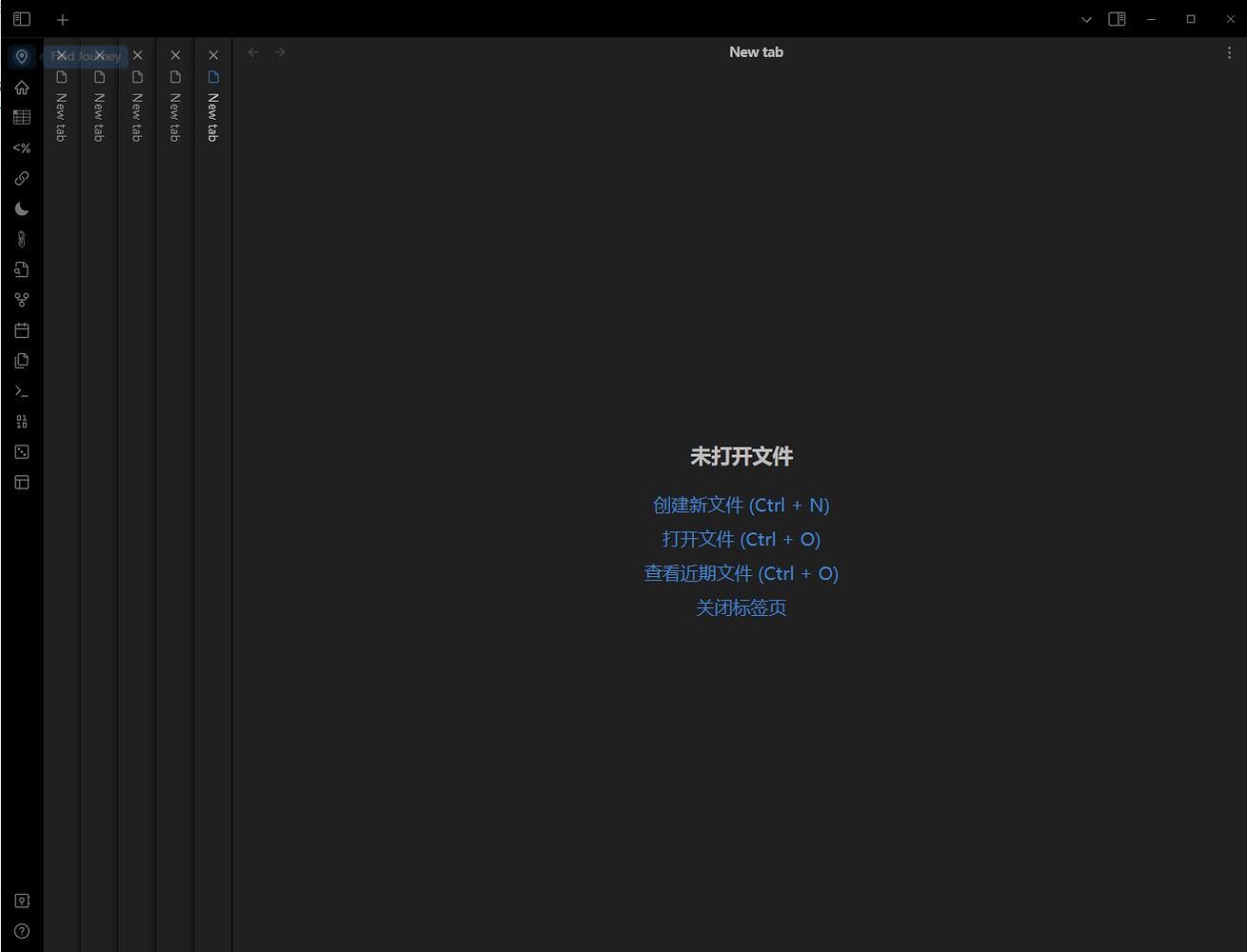Click the crescent moon icon
Image resolution: width=1247 pixels, height=952 pixels.
click(22, 209)
